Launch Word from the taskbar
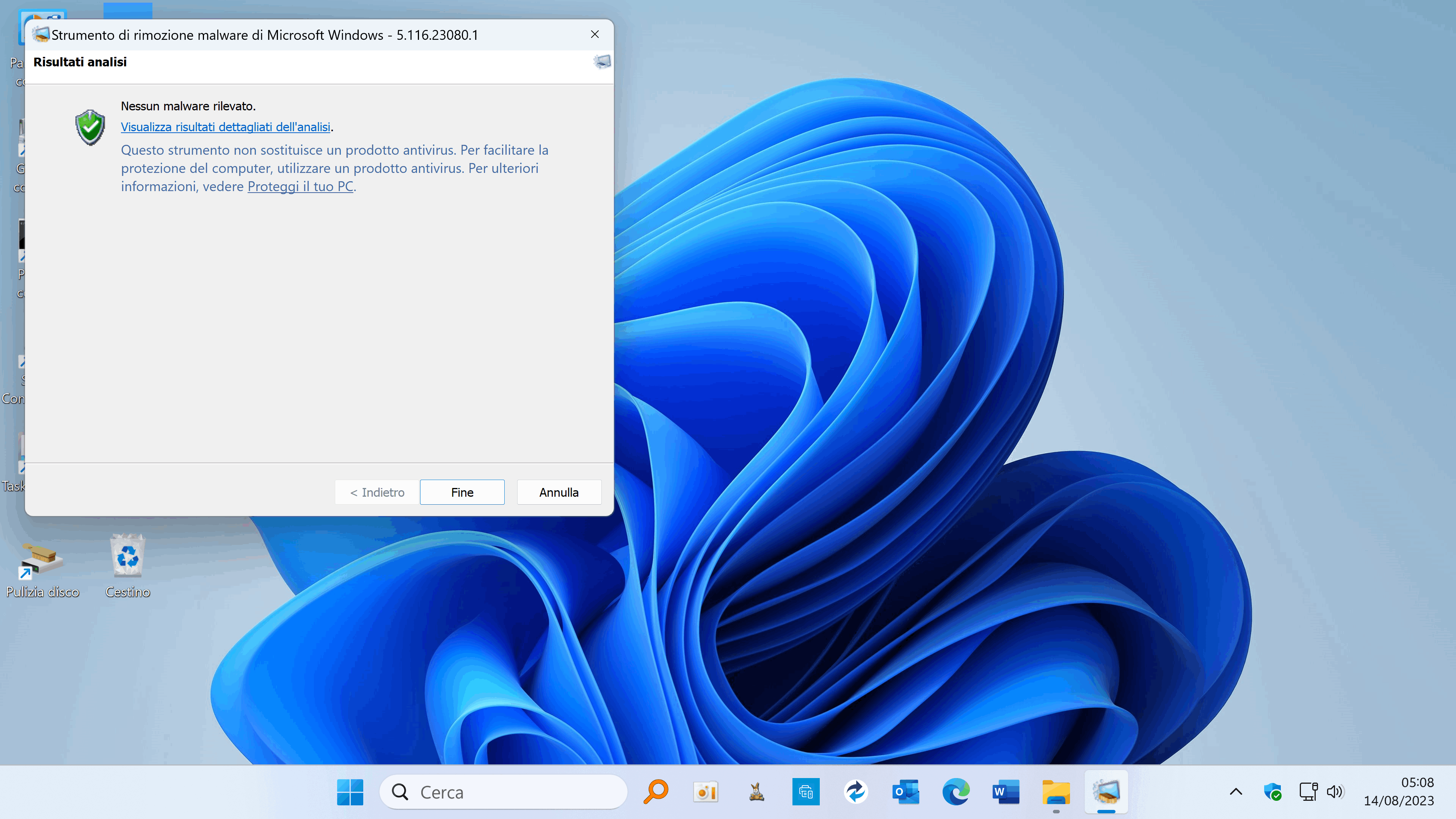 pyautogui.click(x=1006, y=792)
